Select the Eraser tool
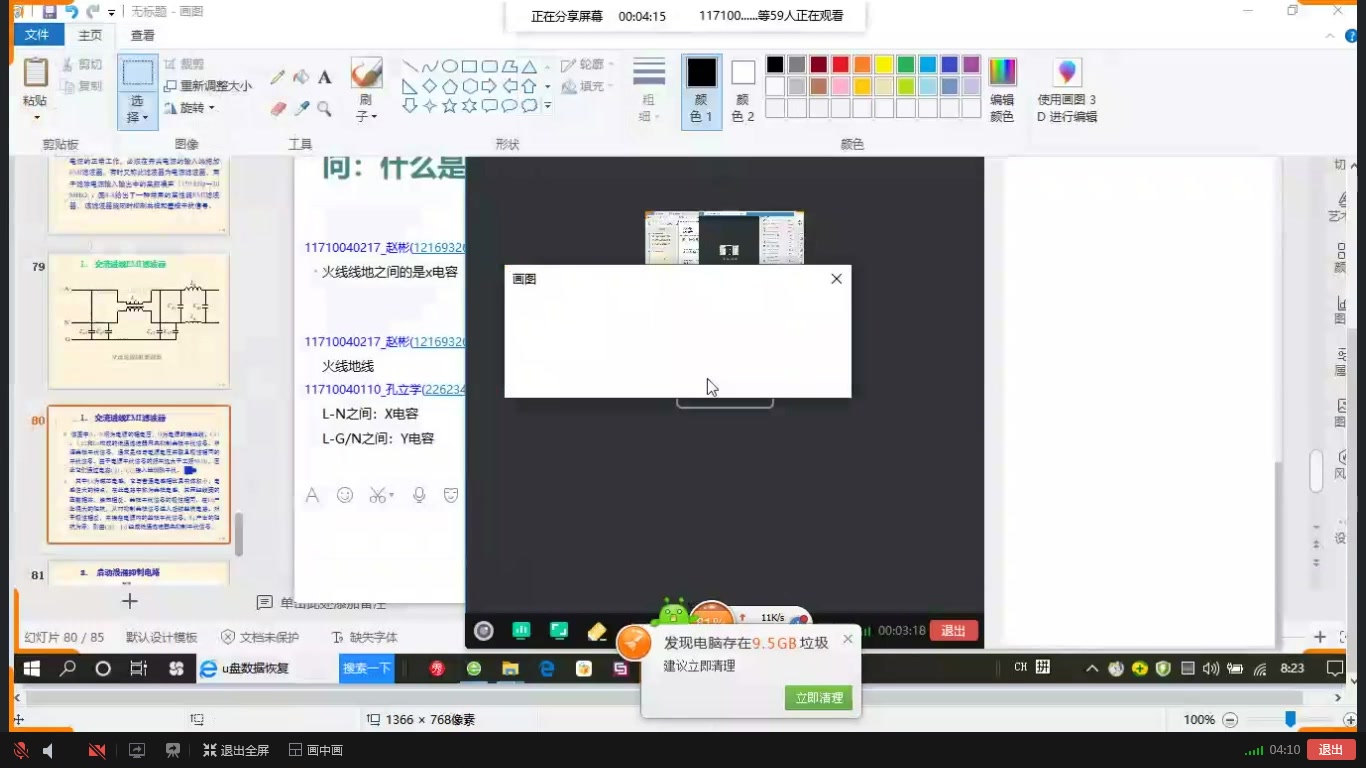 coord(278,108)
